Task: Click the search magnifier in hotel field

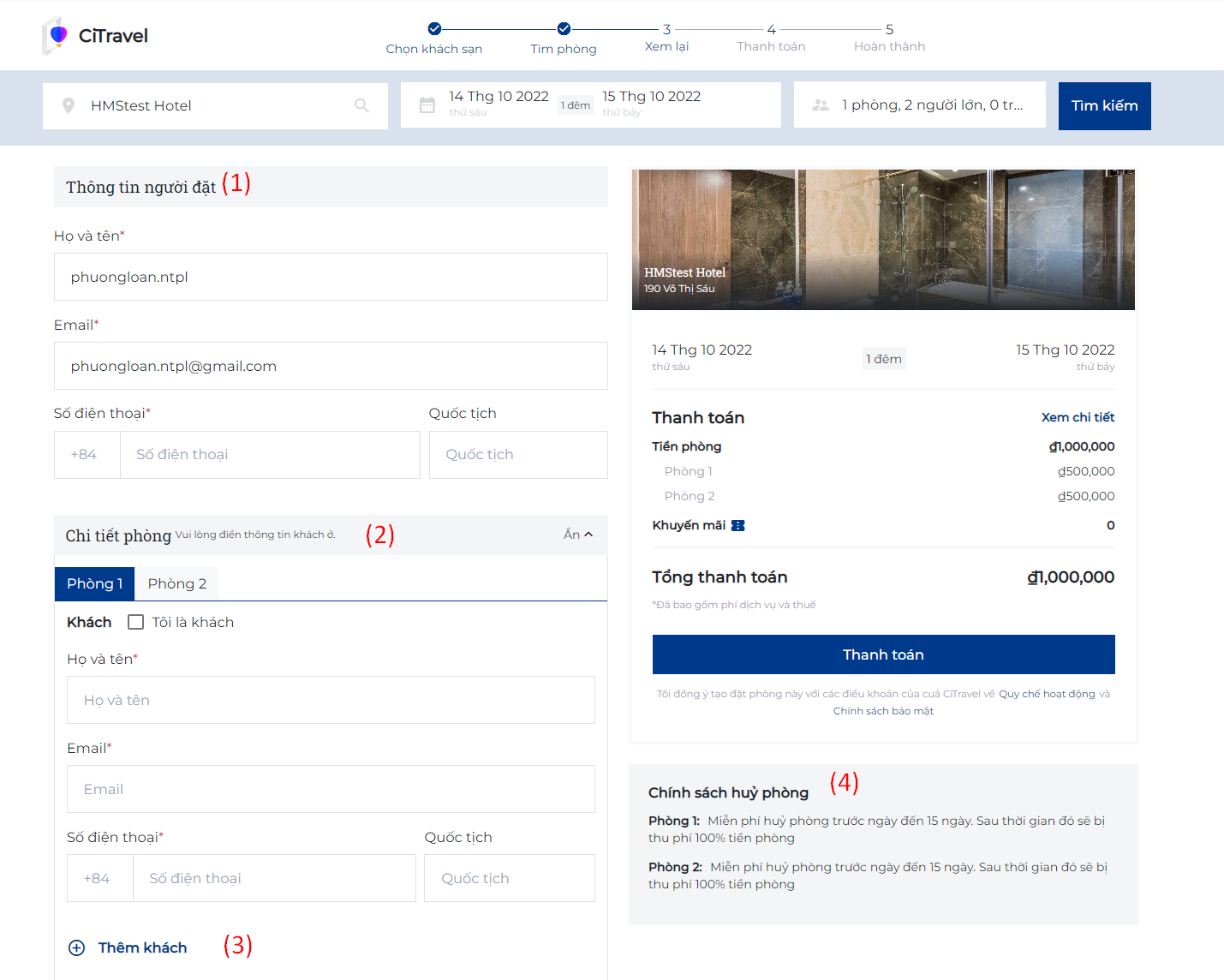Action: tap(361, 105)
